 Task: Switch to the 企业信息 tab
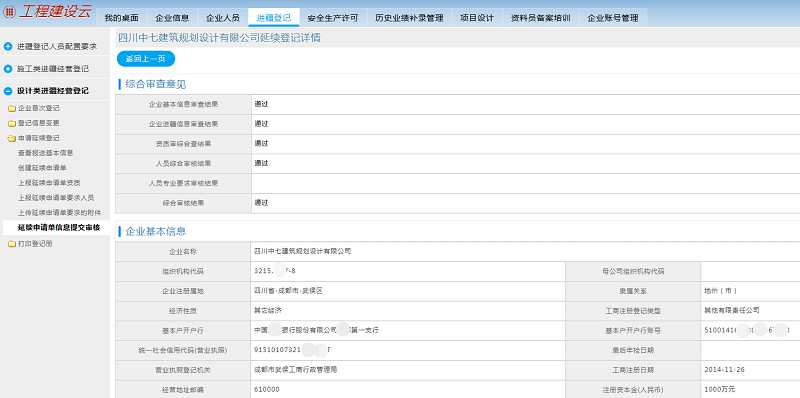click(172, 18)
